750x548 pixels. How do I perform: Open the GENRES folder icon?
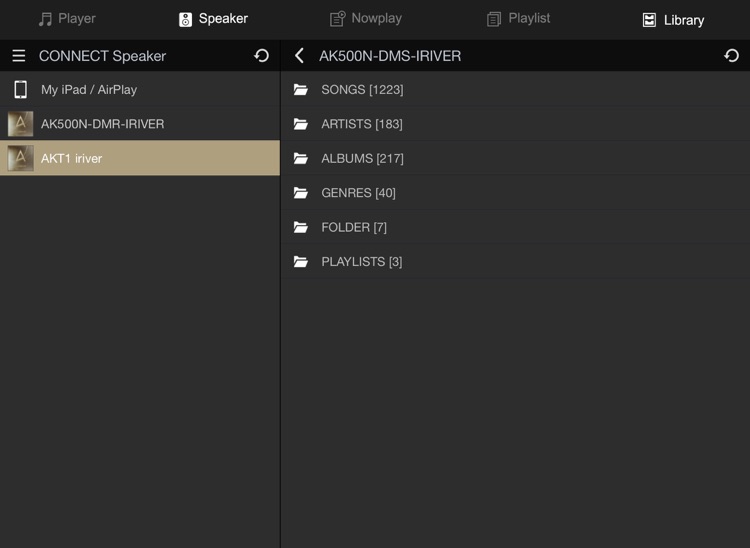click(301, 193)
